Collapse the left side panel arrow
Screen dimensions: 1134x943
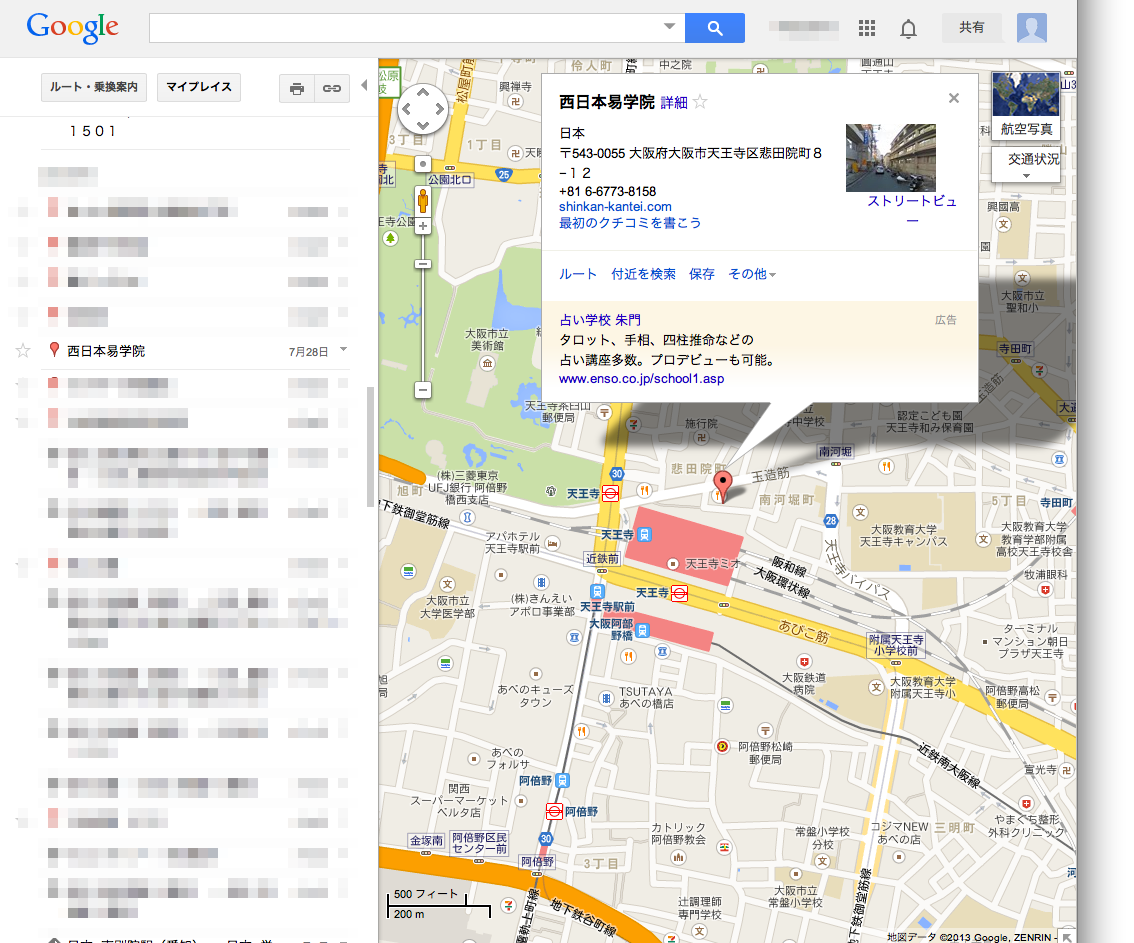(364, 85)
